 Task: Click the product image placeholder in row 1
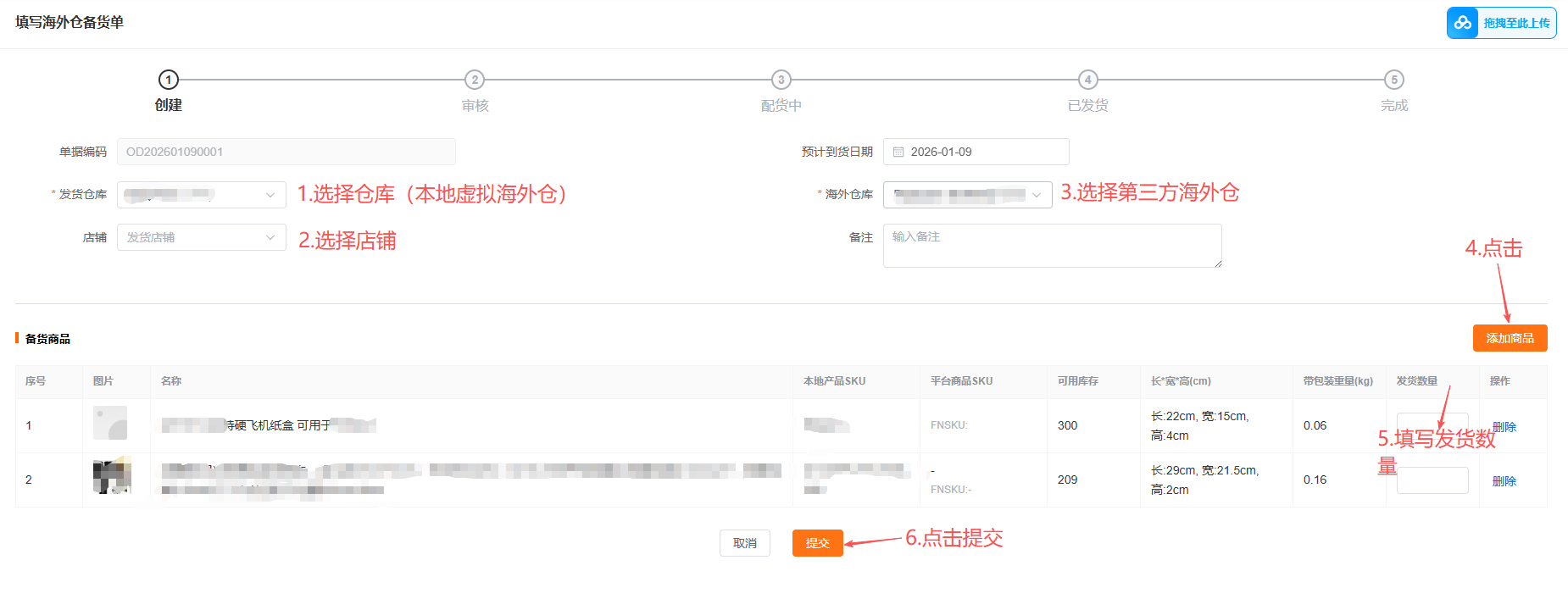click(x=110, y=423)
